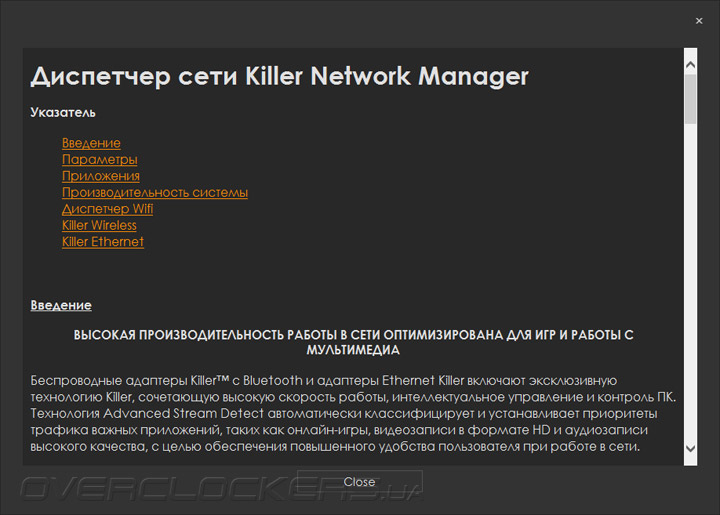Screen dimensions: 720x515
Task: Open the Диспетчер Wifi link
Action: (x=107, y=209)
